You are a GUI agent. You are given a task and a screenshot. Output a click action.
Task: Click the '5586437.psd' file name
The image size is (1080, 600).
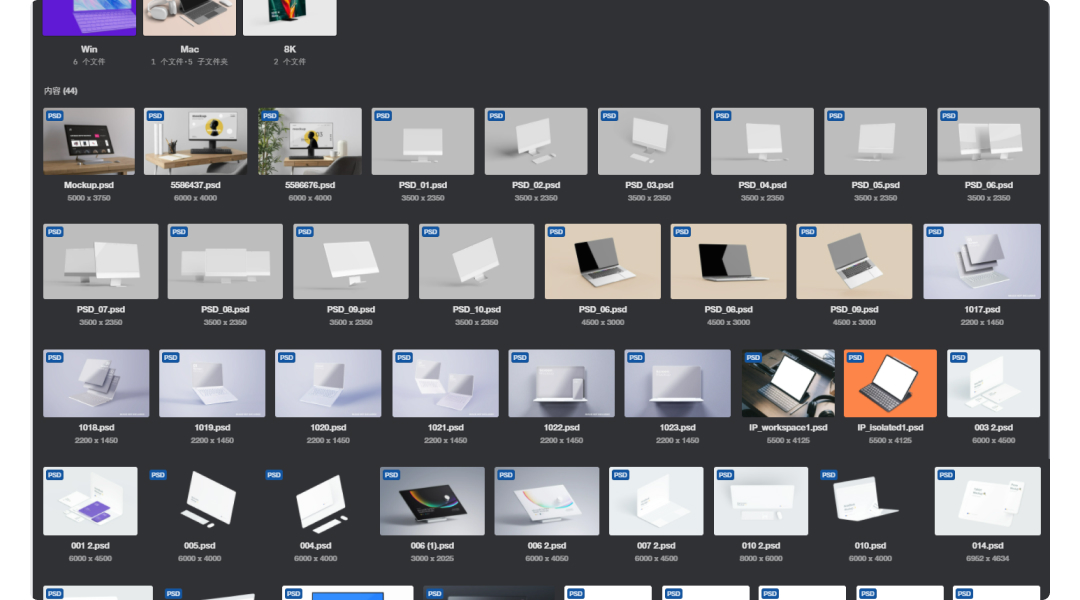point(196,185)
